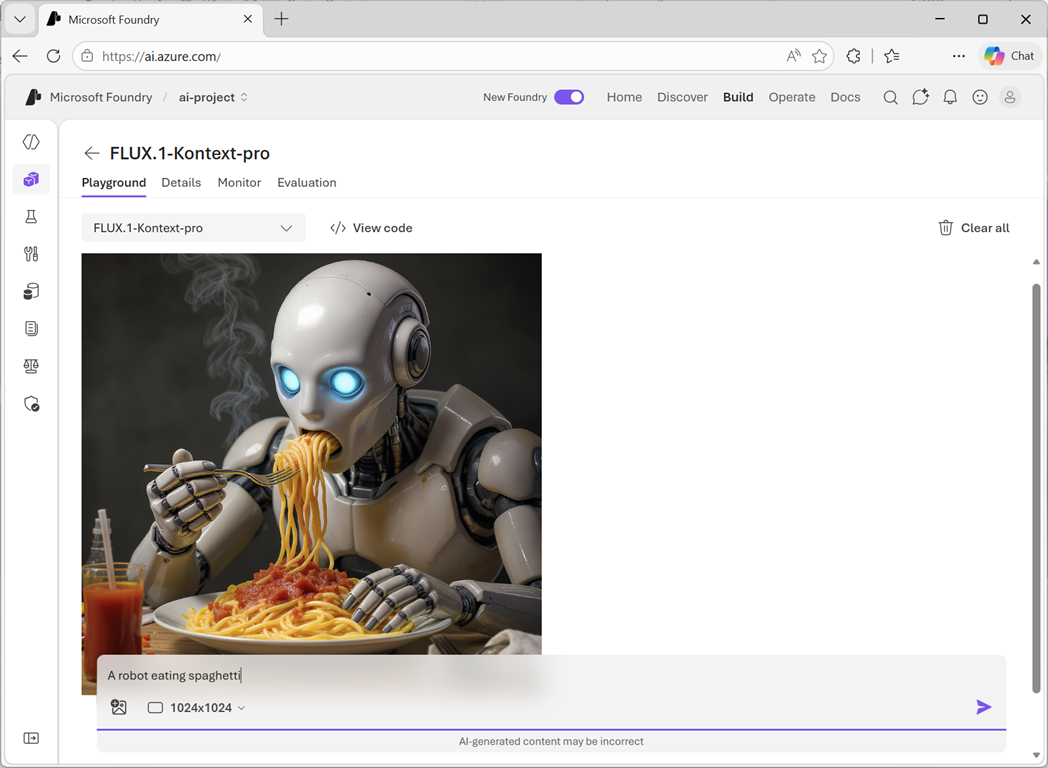This screenshot has height=768, width=1048.
Task: View site information lock icon
Action: (x=88, y=56)
